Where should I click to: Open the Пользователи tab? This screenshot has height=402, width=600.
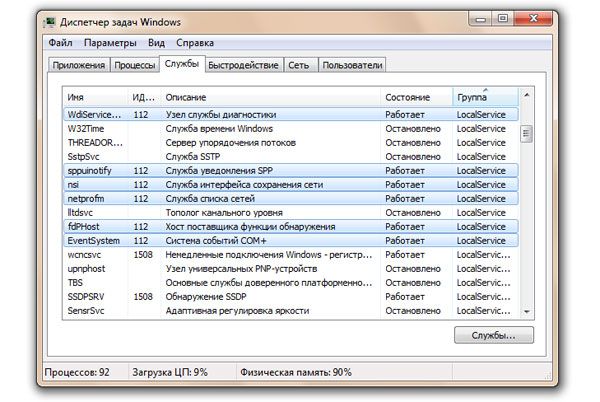[x=352, y=65]
